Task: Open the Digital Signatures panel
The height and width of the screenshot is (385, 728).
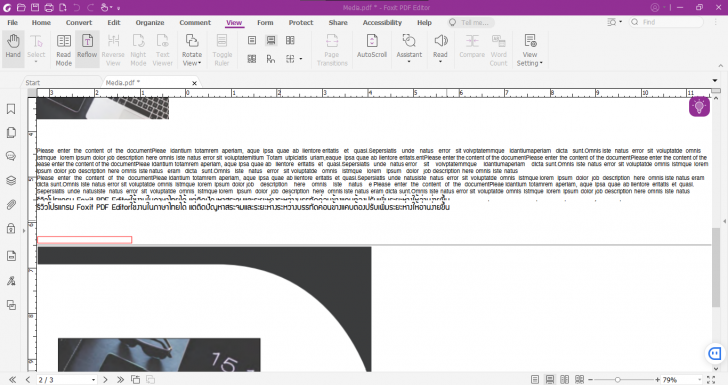Action: coord(11,281)
